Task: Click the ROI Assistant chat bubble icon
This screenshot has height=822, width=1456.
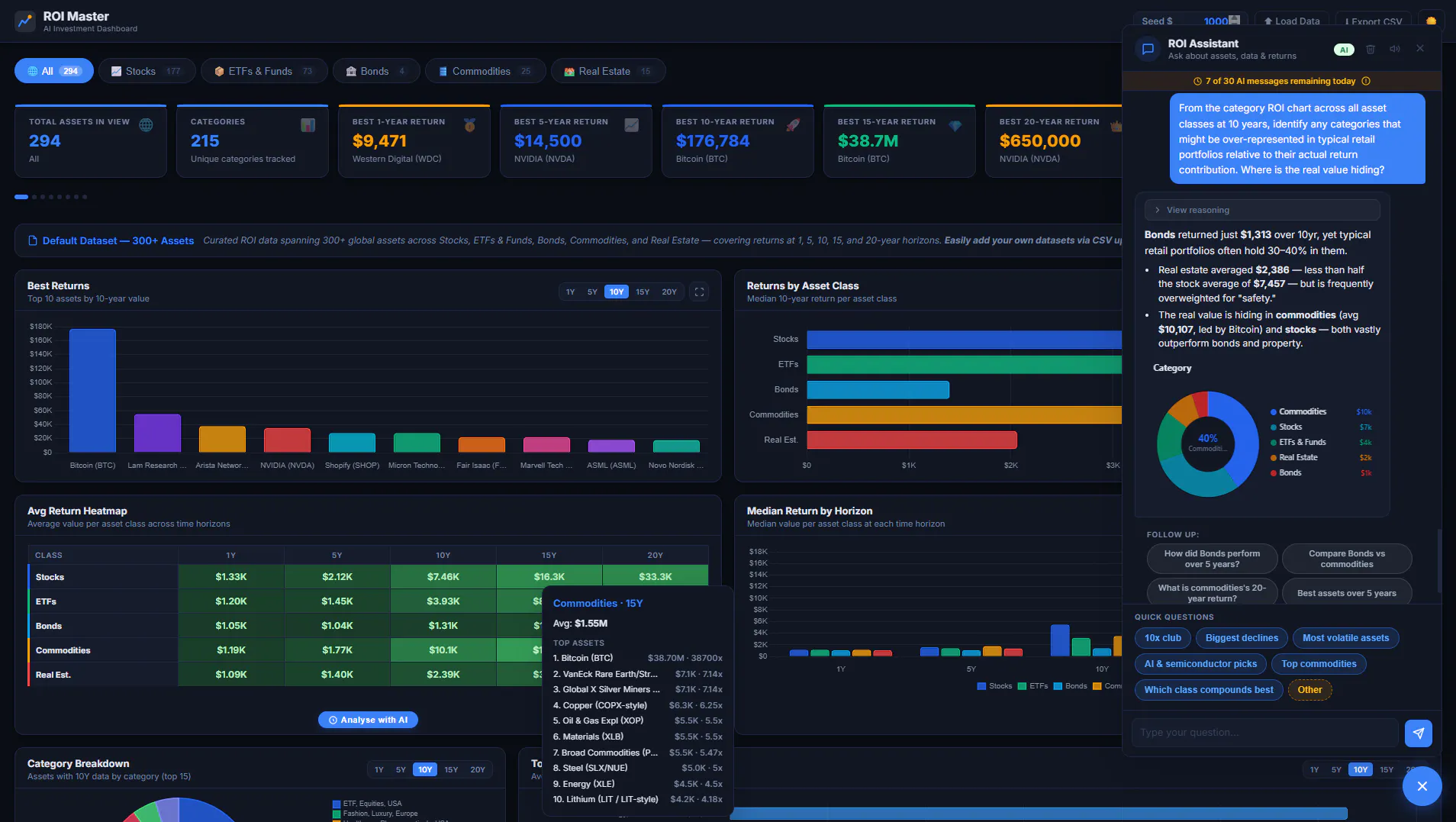Action: (x=1147, y=50)
